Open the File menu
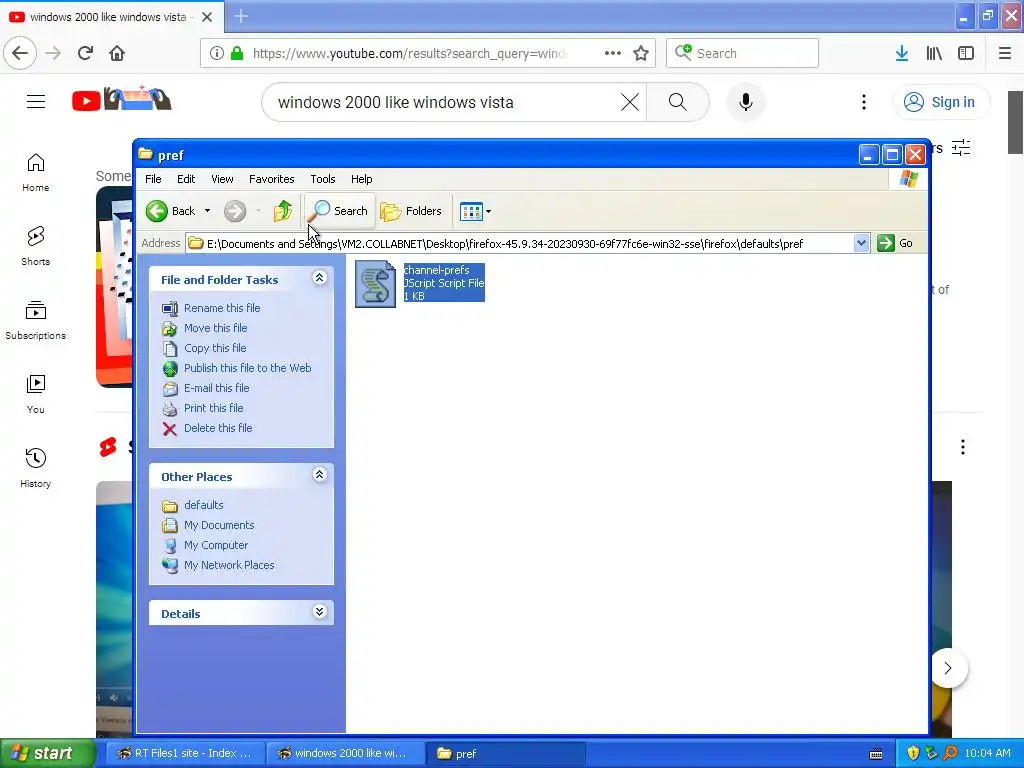 (153, 179)
